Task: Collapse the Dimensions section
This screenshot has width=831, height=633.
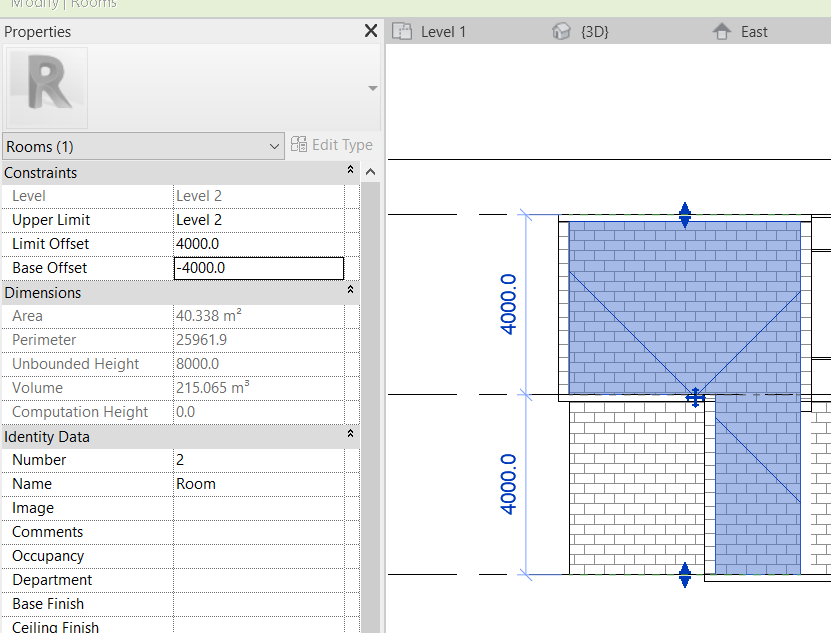Action: point(350,289)
